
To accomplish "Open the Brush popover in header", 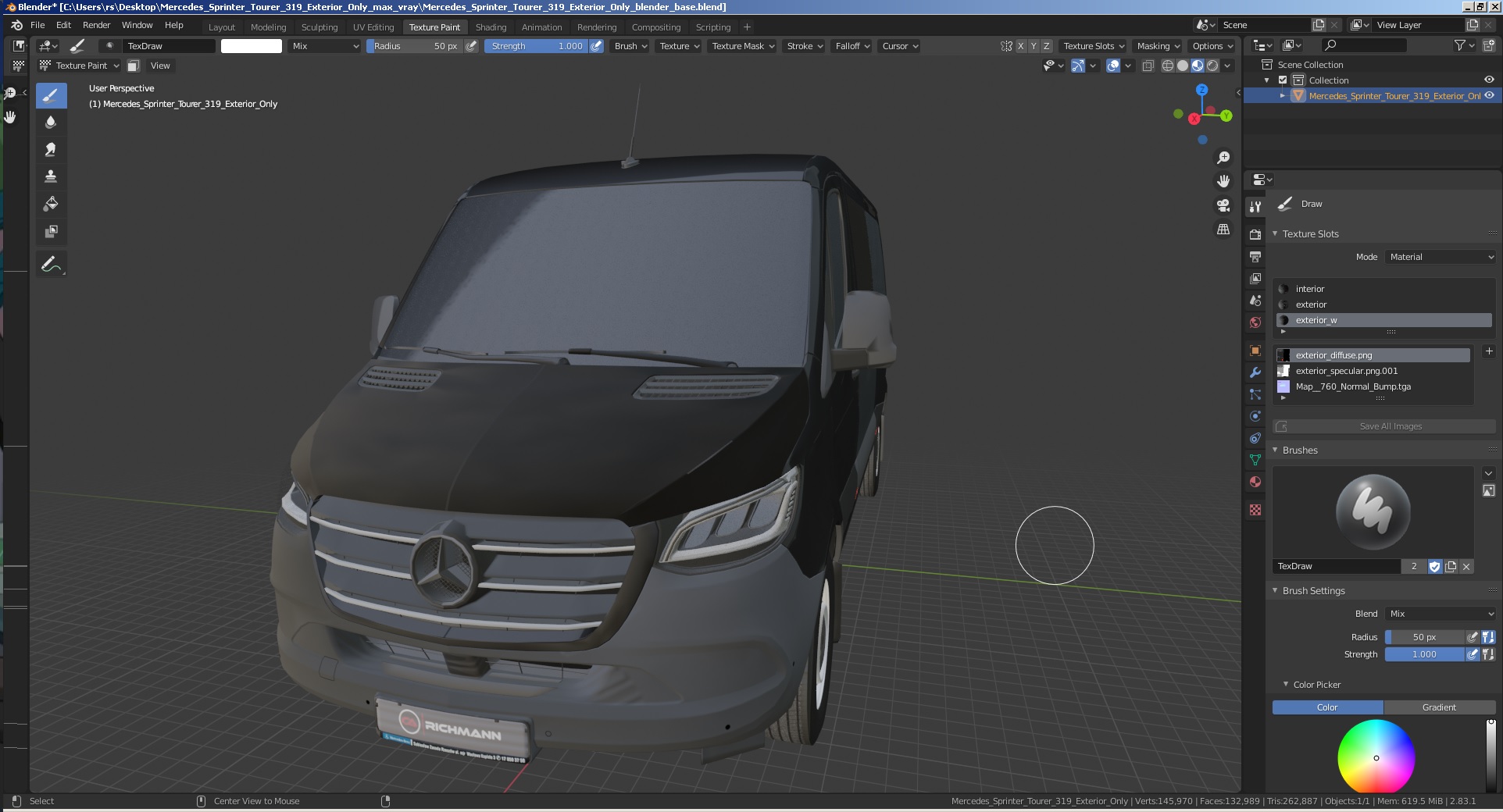I will pyautogui.click(x=631, y=46).
